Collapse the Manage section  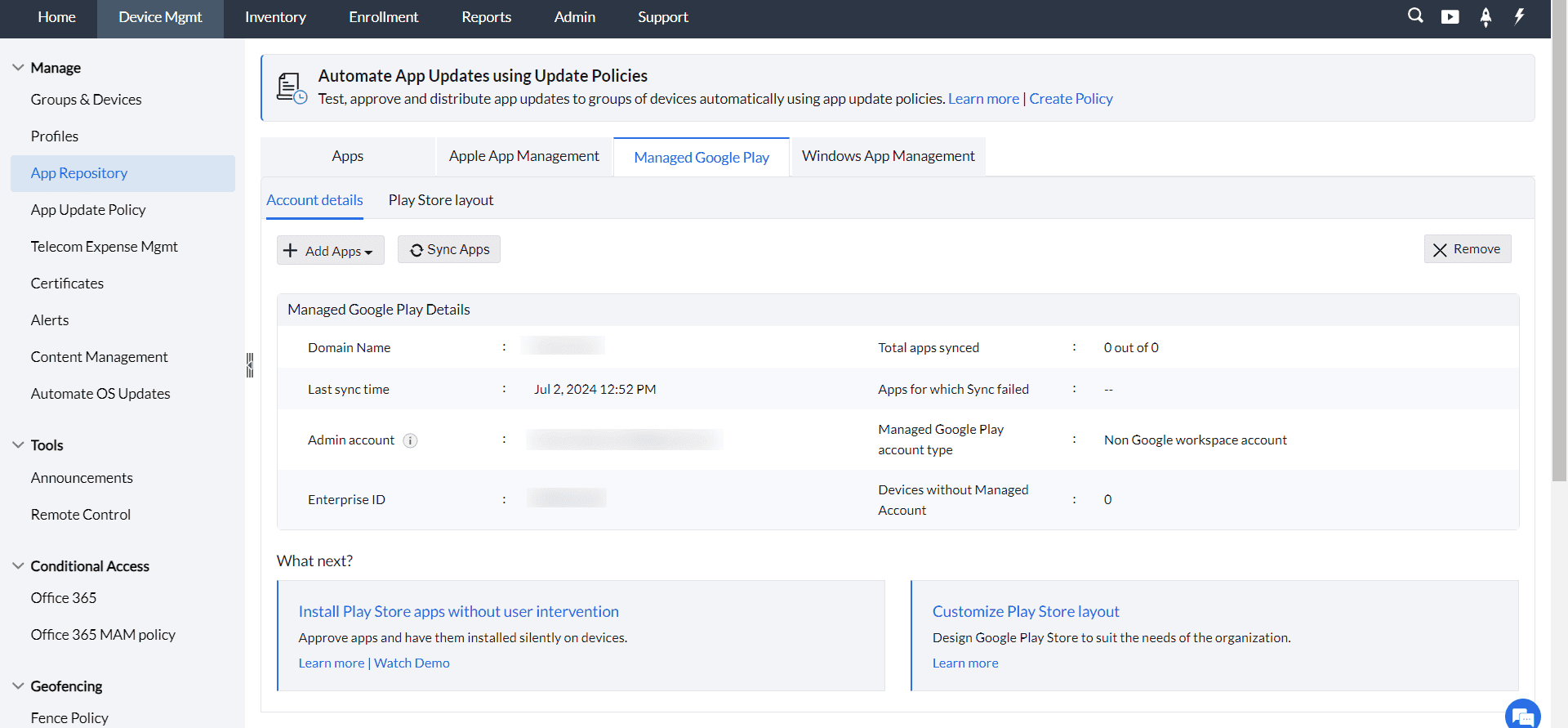click(18, 68)
